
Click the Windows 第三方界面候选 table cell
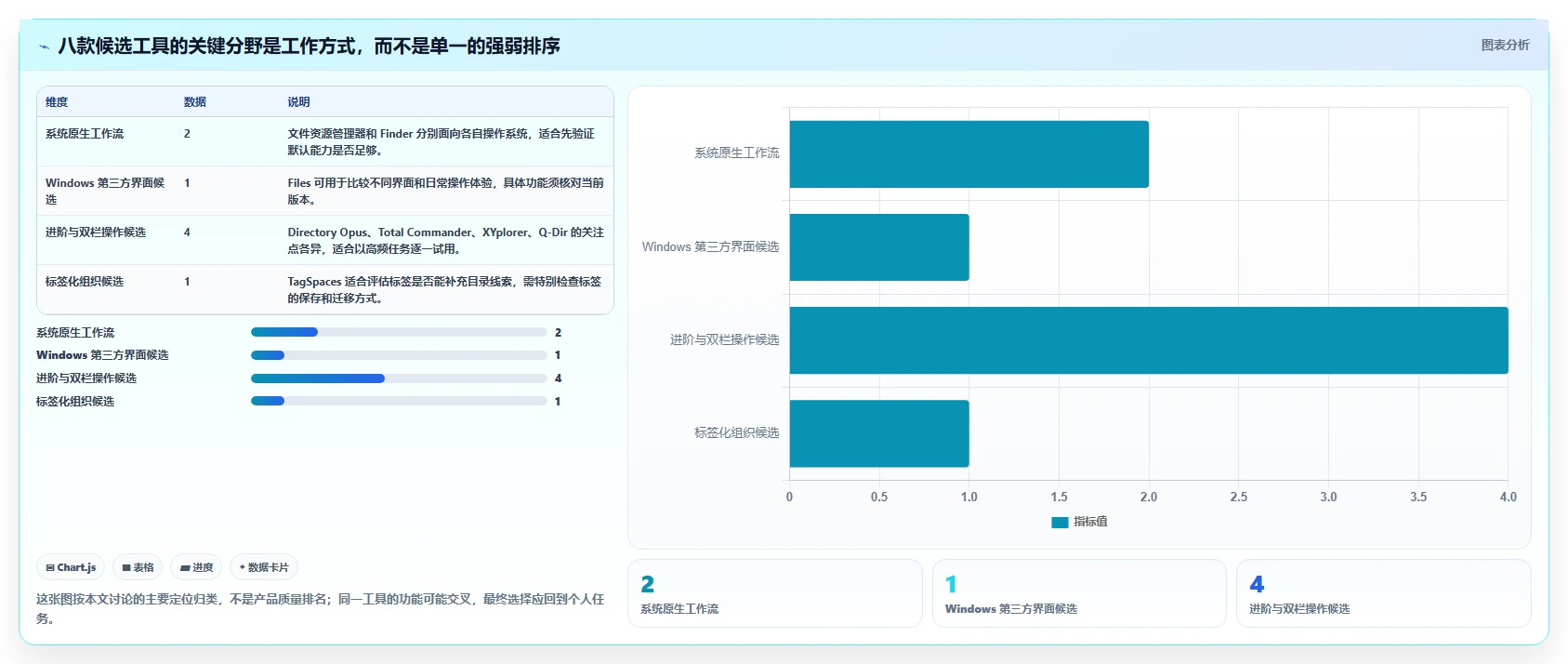tap(105, 192)
